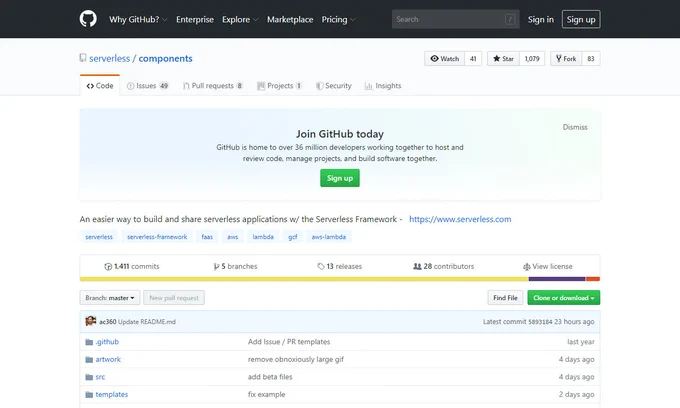The width and height of the screenshot is (680, 408).
Task: Select the serverless-framework topic tag
Action: click(x=157, y=237)
